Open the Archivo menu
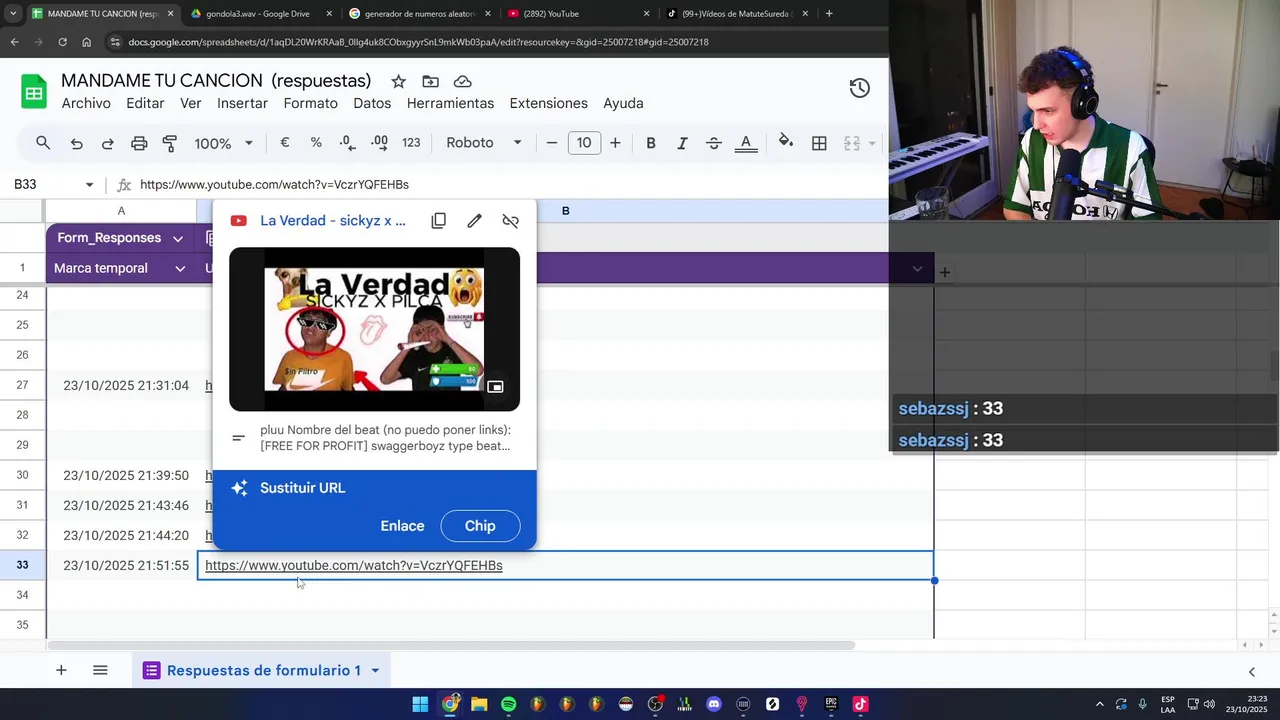1280x720 pixels. [x=86, y=103]
